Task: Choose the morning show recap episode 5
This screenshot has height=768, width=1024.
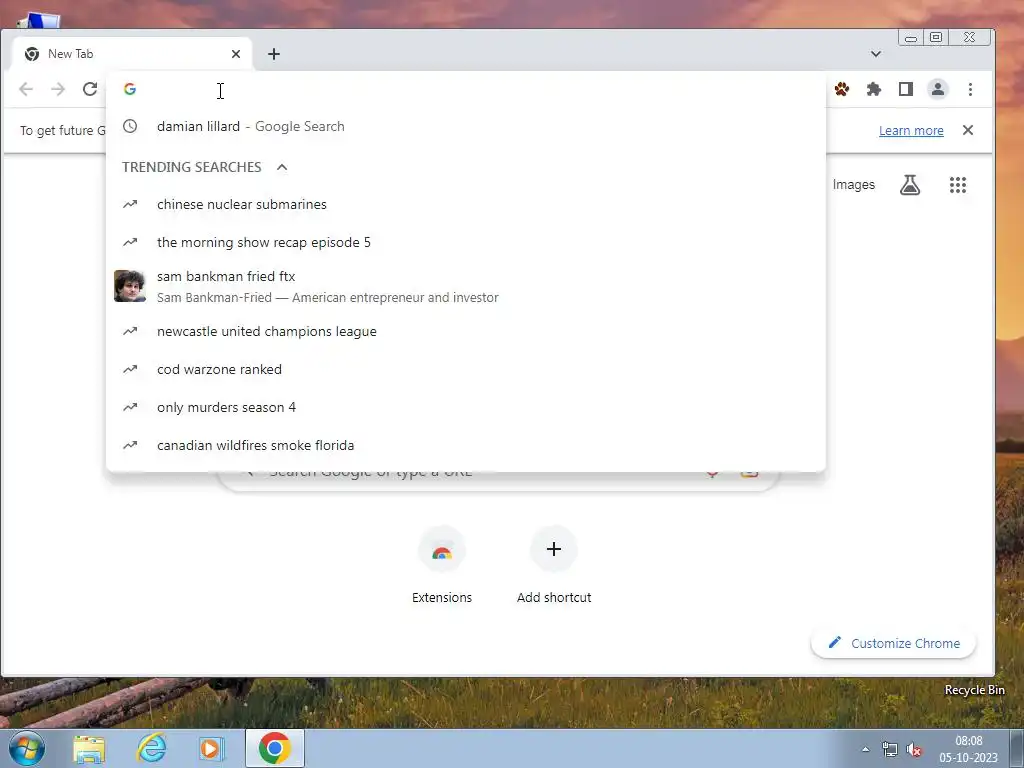Action: 466,242
